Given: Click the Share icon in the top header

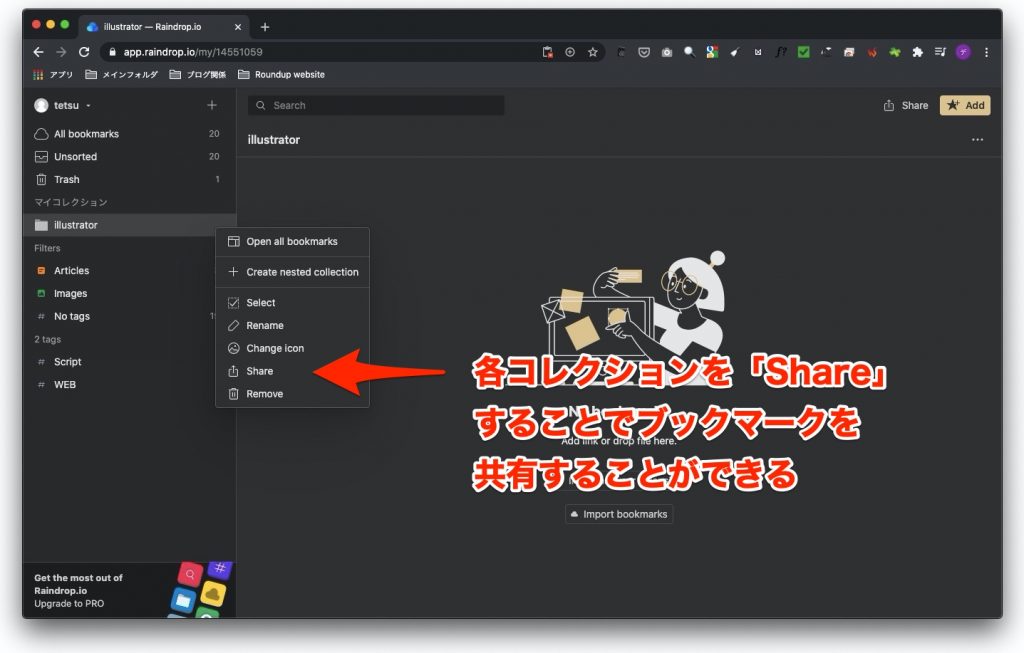Looking at the screenshot, I should [889, 105].
